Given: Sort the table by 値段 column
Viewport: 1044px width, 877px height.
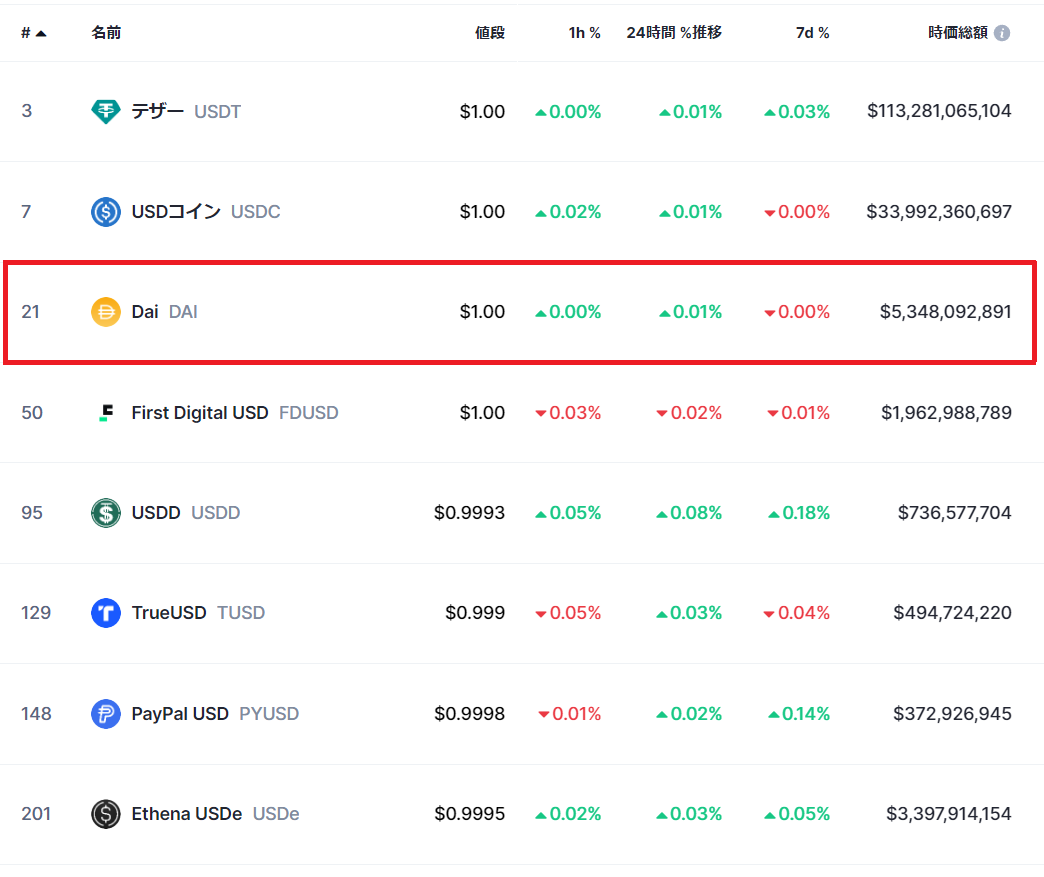Looking at the screenshot, I should 490,32.
